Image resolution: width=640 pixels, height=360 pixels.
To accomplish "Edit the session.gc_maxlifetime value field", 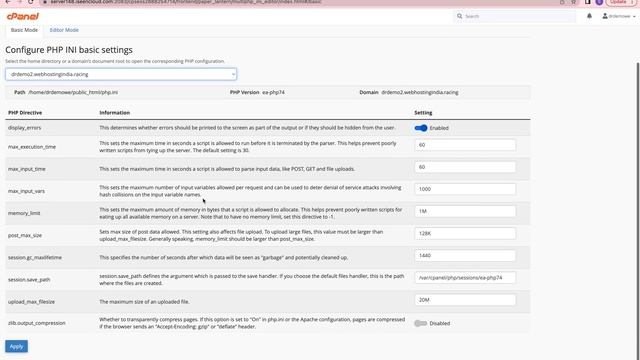I will pos(465,256).
